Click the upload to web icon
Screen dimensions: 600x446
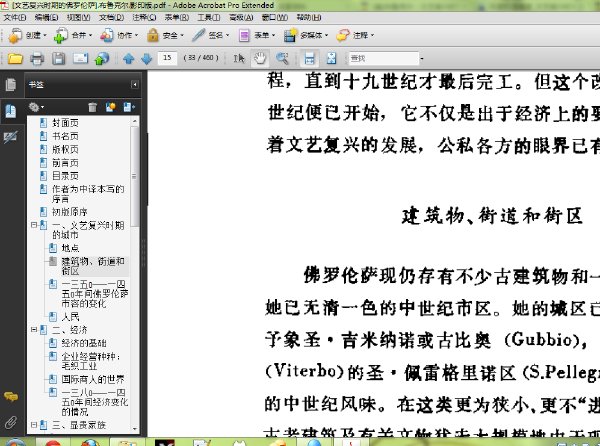pos(102,59)
